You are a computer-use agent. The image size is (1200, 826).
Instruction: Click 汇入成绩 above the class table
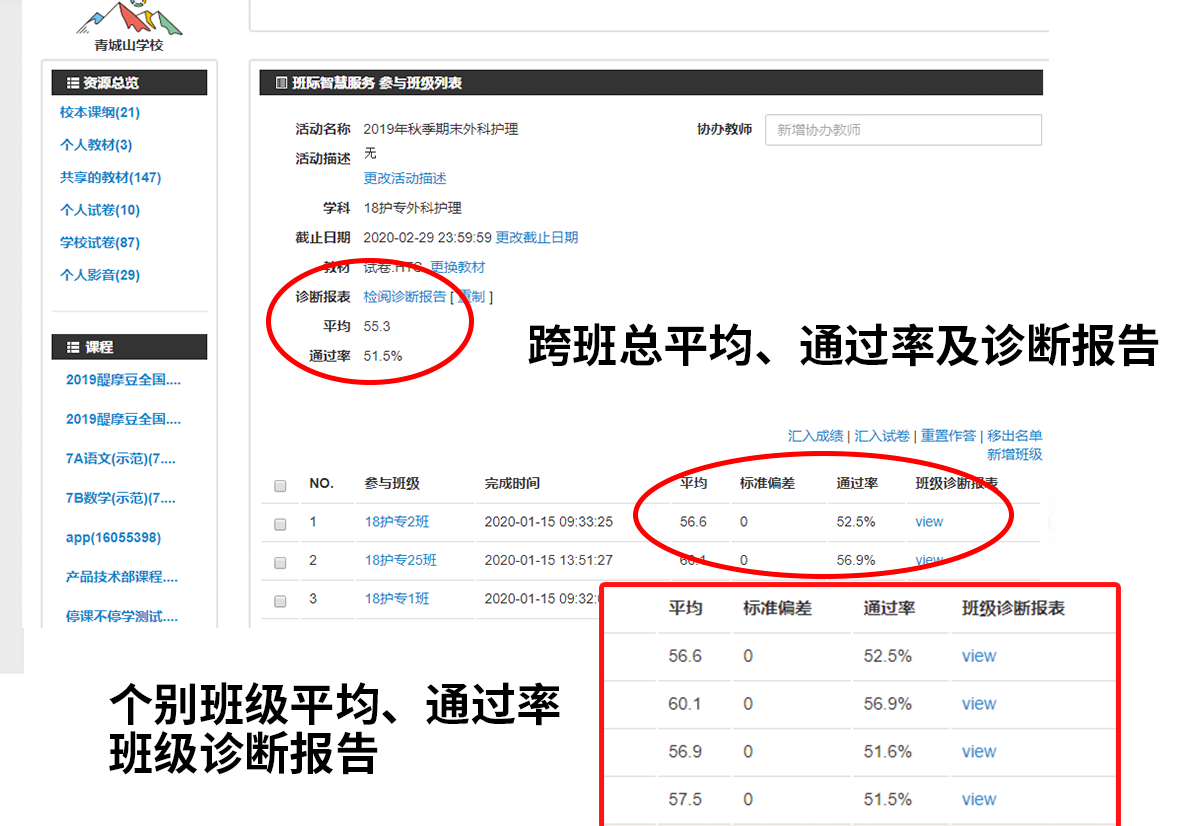click(815, 436)
